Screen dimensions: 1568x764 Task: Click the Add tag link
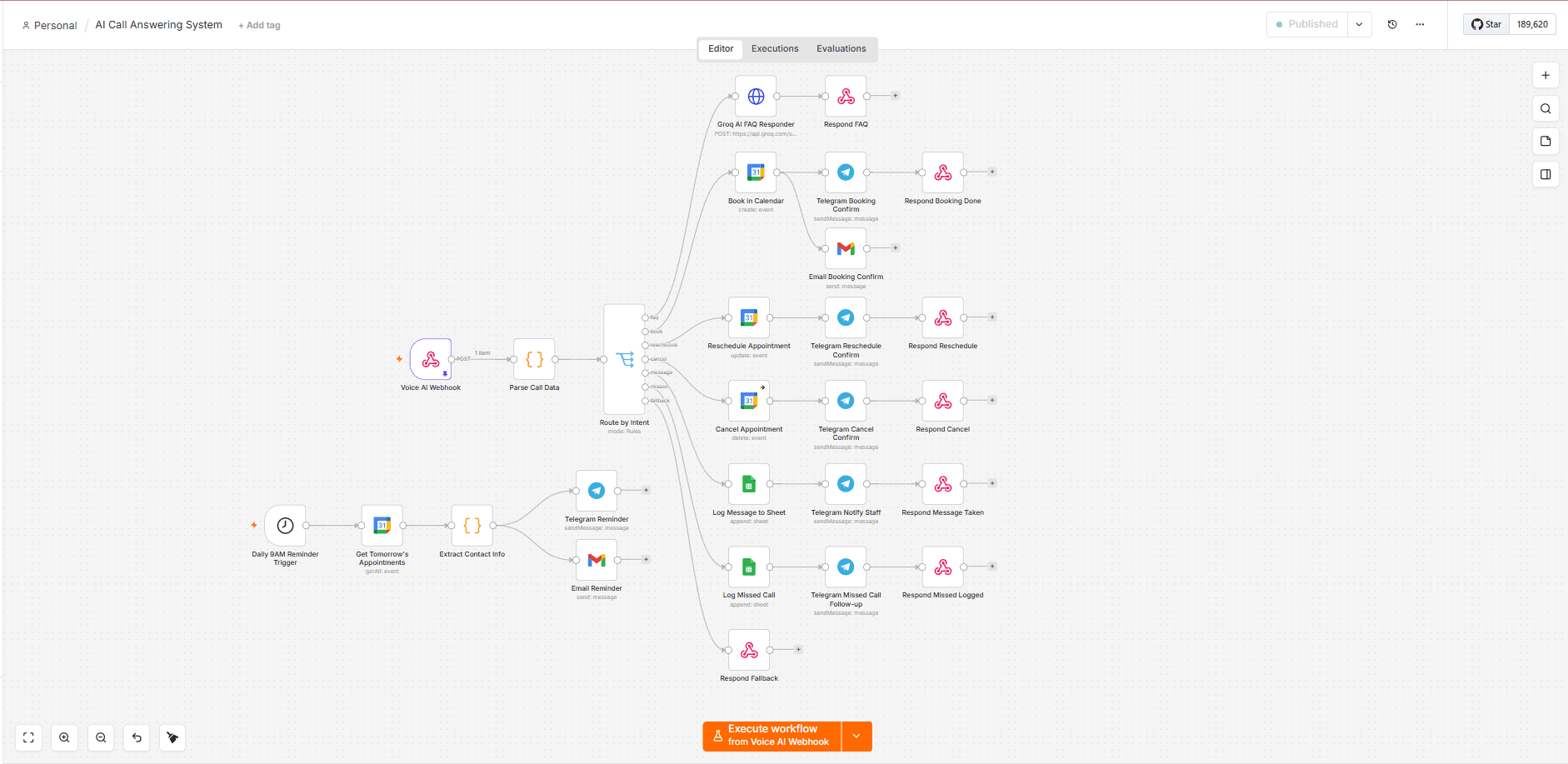[259, 26]
